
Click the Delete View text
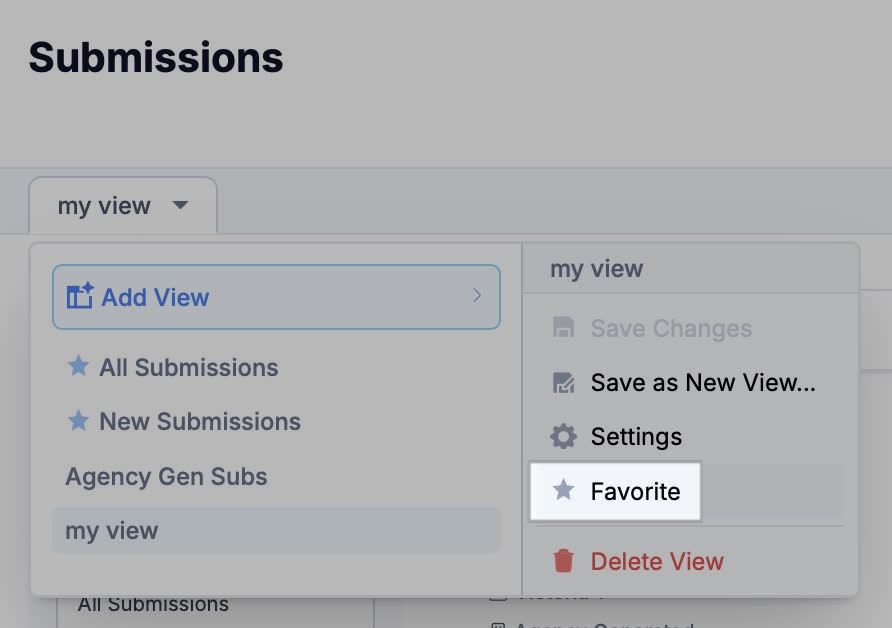(x=657, y=561)
